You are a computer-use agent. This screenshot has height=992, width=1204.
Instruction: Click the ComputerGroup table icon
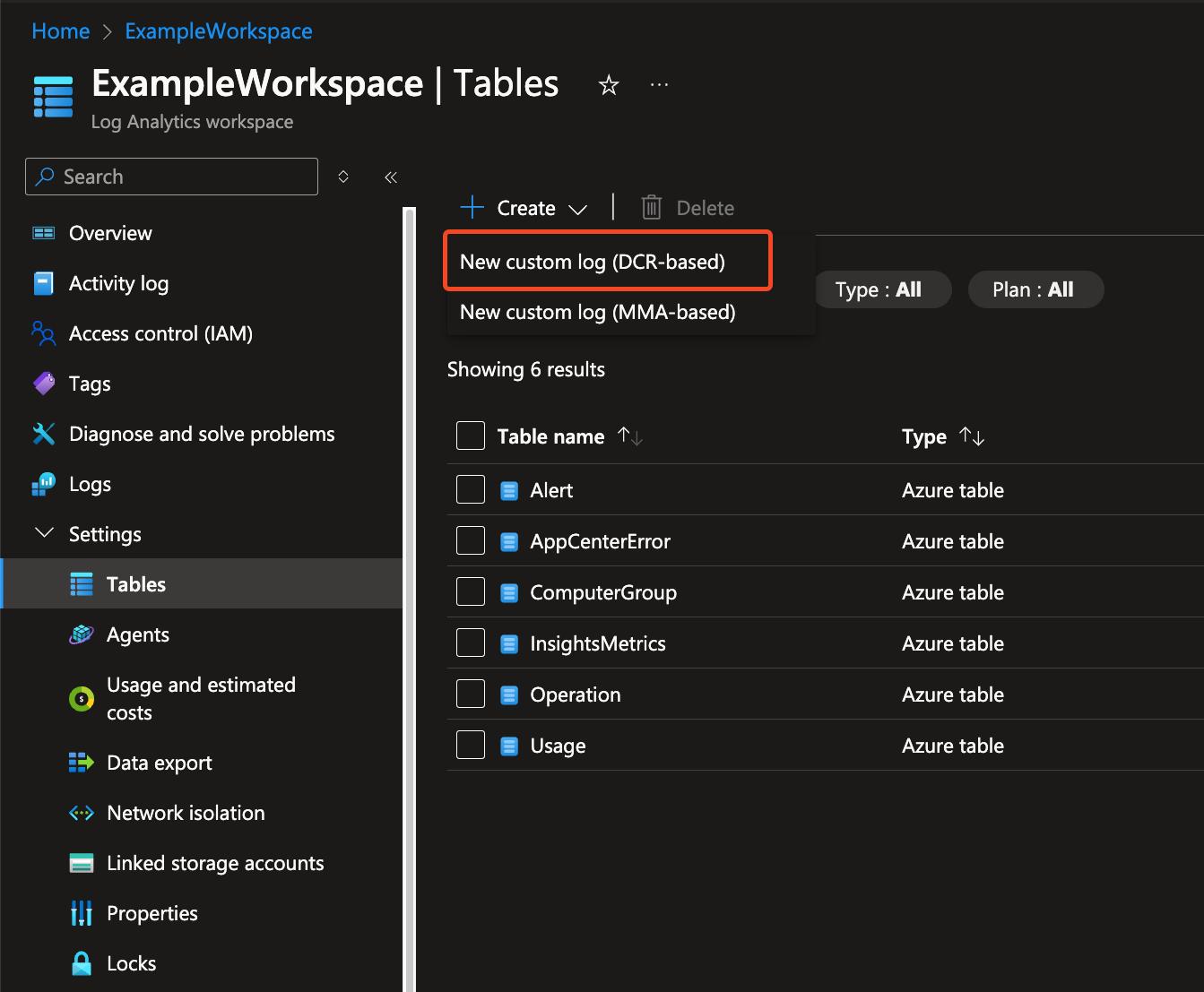tap(509, 592)
